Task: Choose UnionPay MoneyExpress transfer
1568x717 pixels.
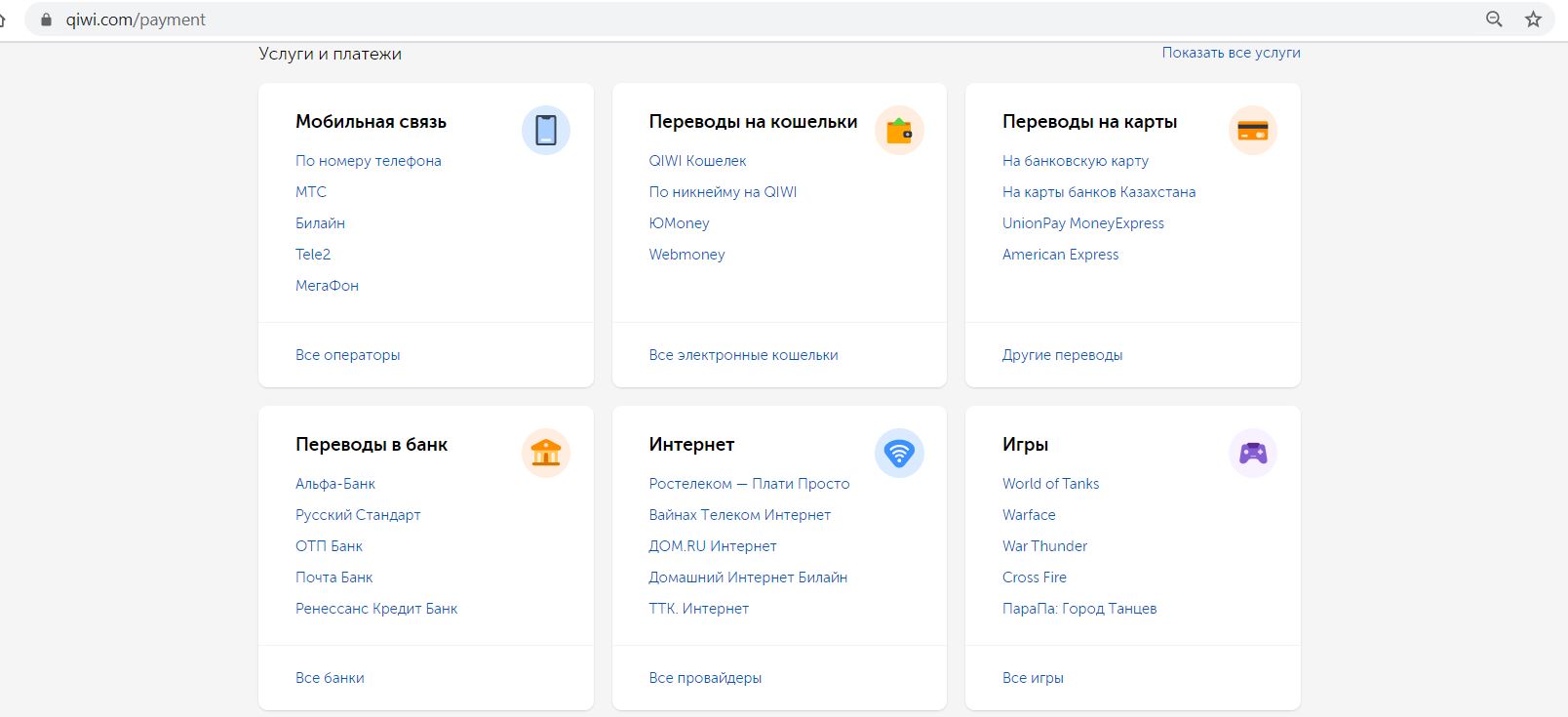Action: pos(1083,223)
